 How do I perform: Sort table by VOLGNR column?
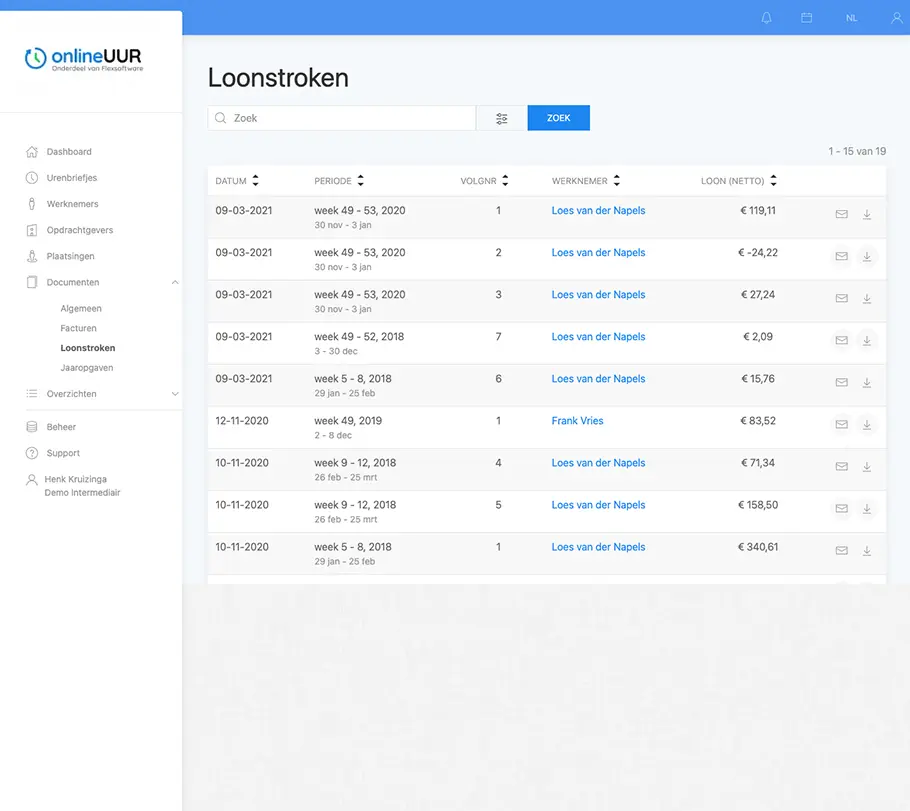[x=484, y=181]
